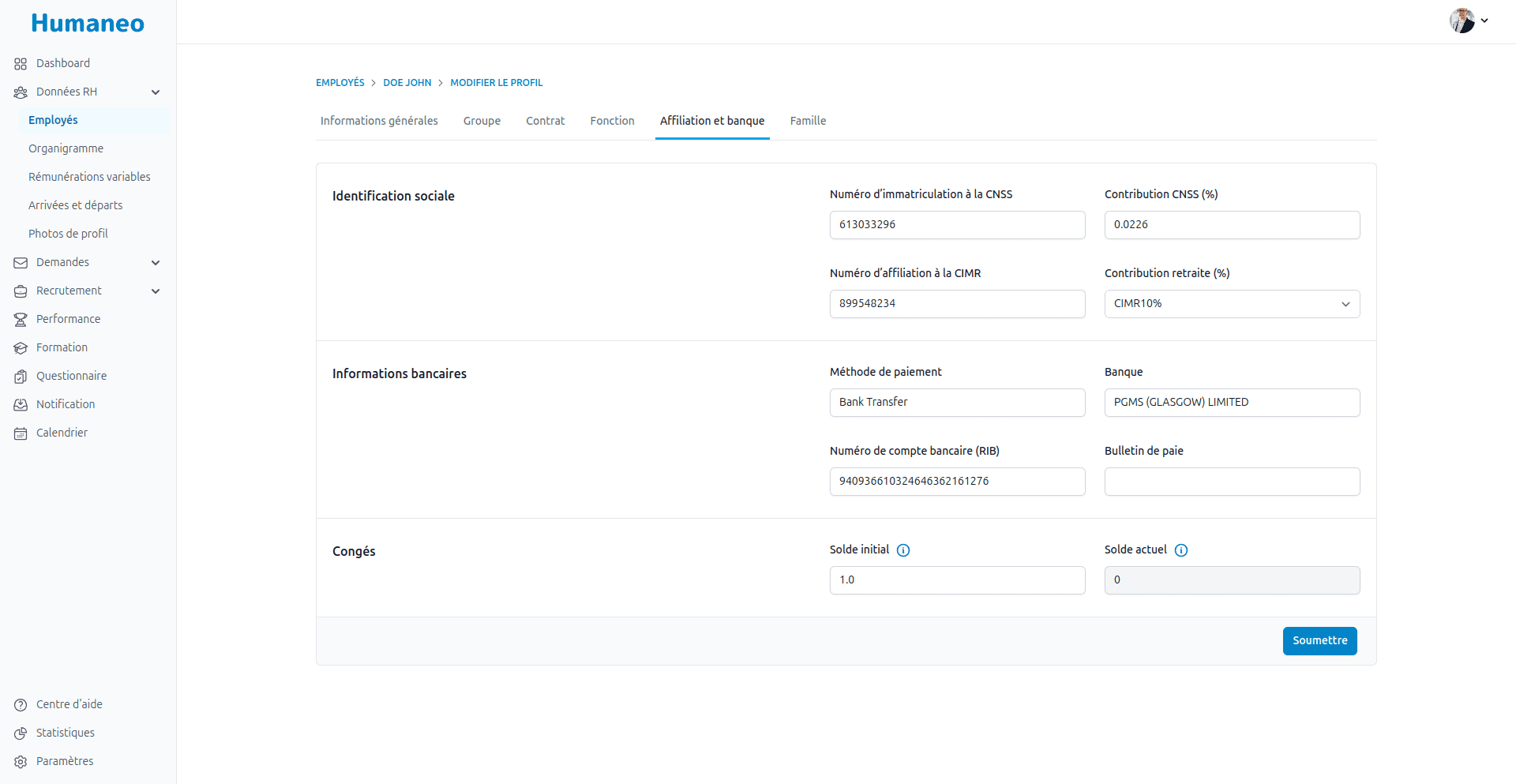Click the Solde initial info icon
1516x784 pixels.
(903, 550)
